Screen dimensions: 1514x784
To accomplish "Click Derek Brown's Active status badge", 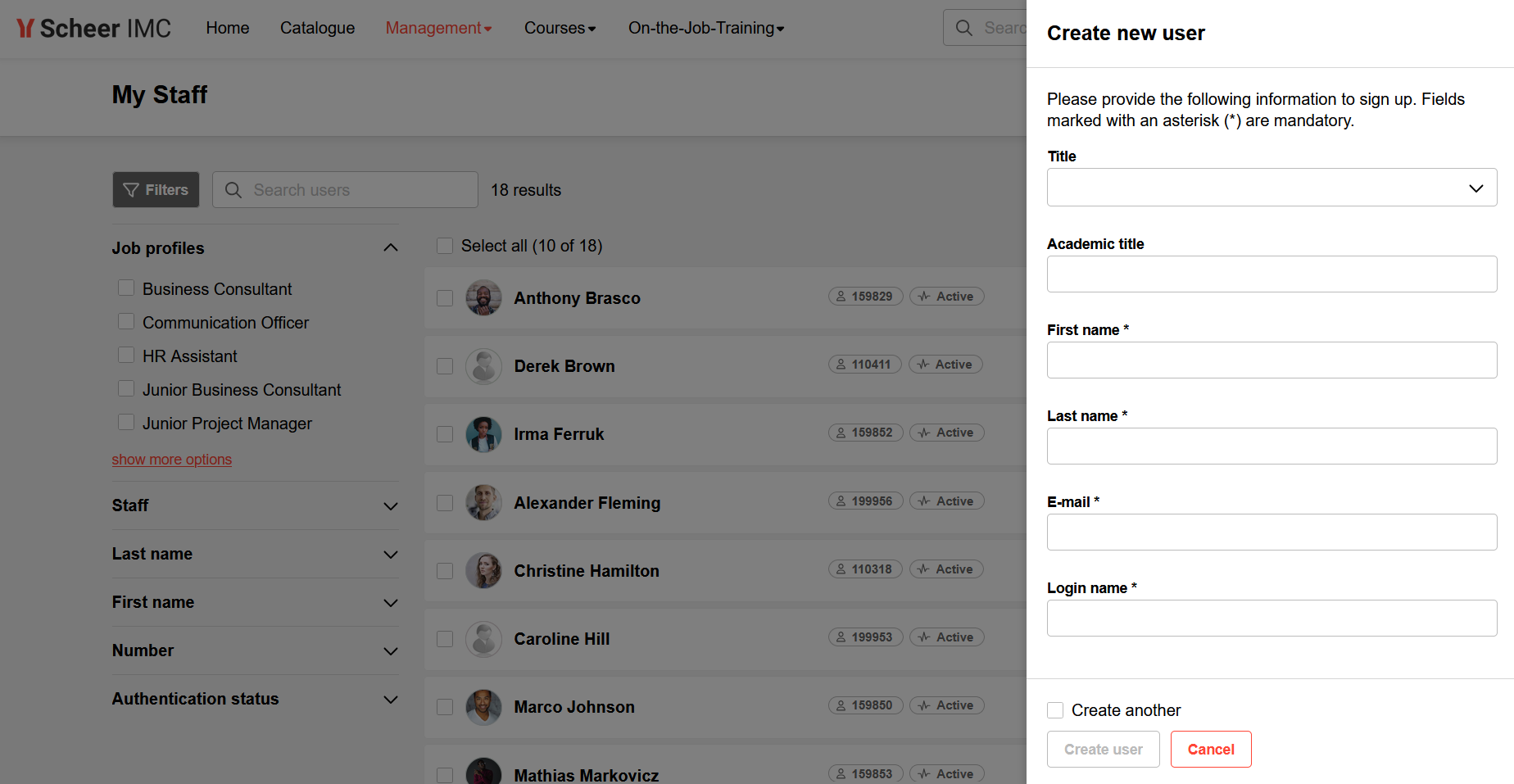I will [x=945, y=365].
